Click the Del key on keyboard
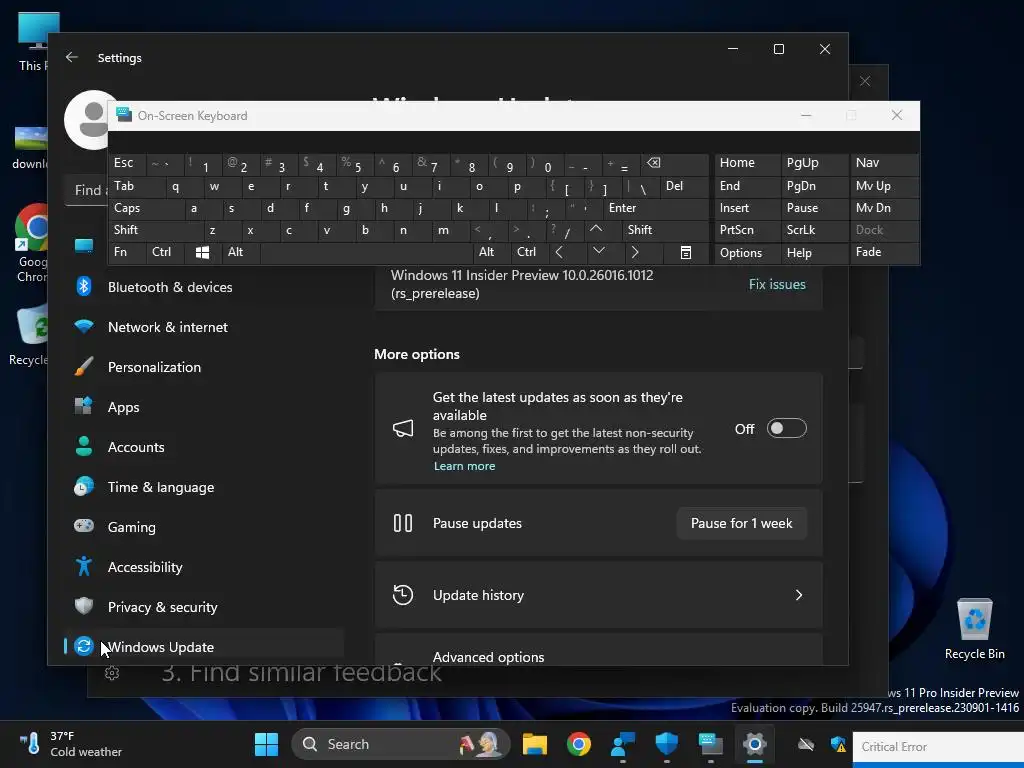Screen dimensions: 1024x768 684,186
